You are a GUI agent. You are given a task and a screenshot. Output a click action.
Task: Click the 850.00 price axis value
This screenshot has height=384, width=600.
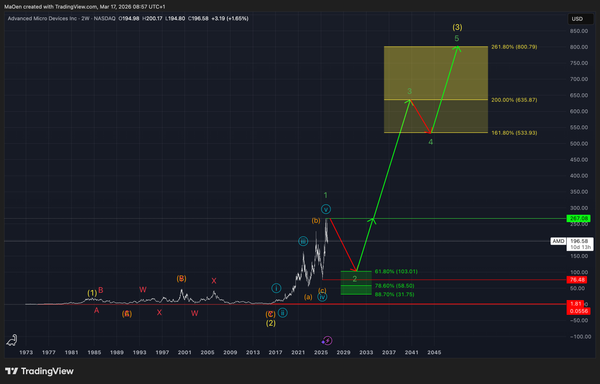pos(579,31)
